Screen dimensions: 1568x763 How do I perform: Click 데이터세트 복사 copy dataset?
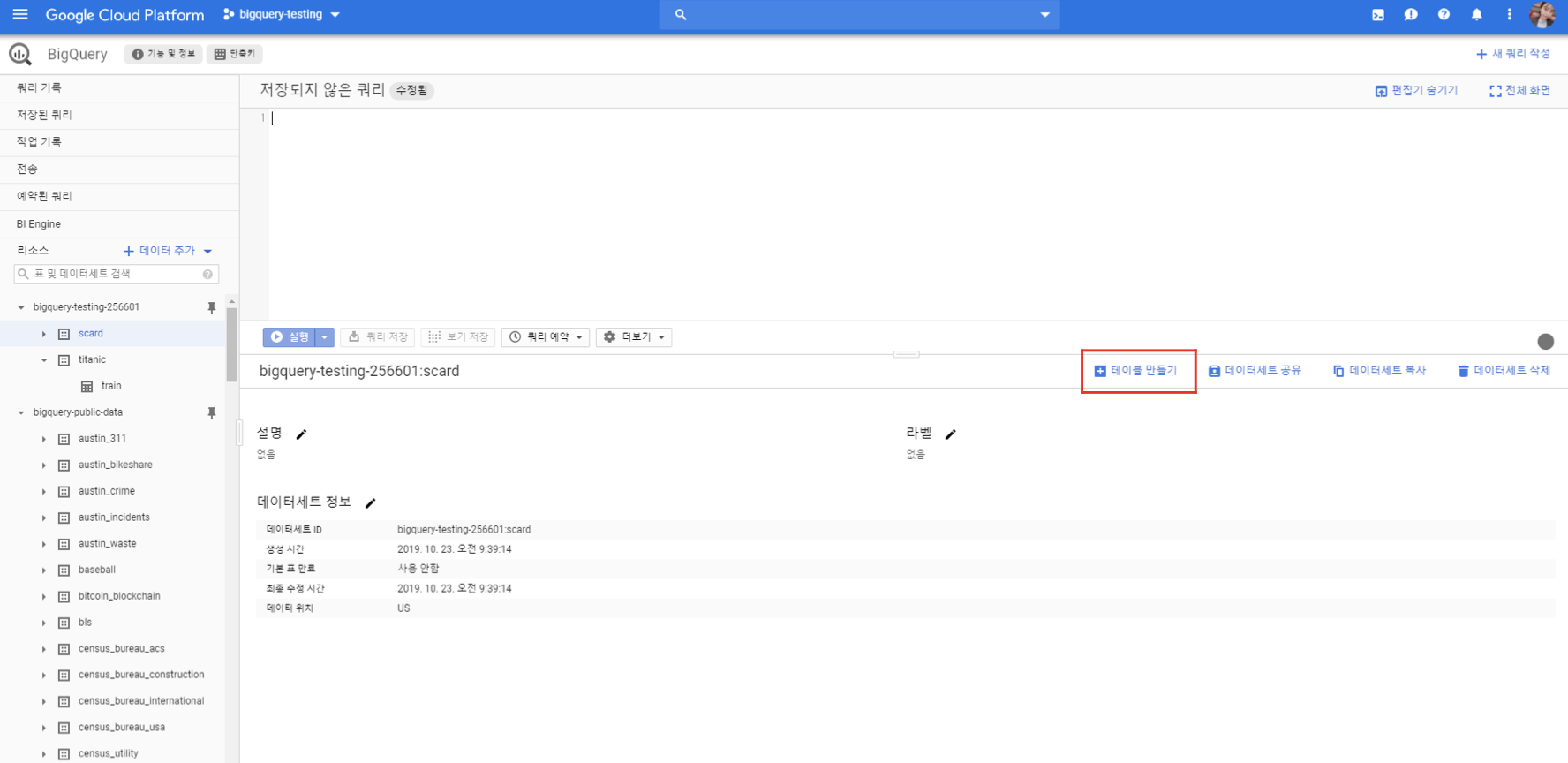[x=1379, y=371]
